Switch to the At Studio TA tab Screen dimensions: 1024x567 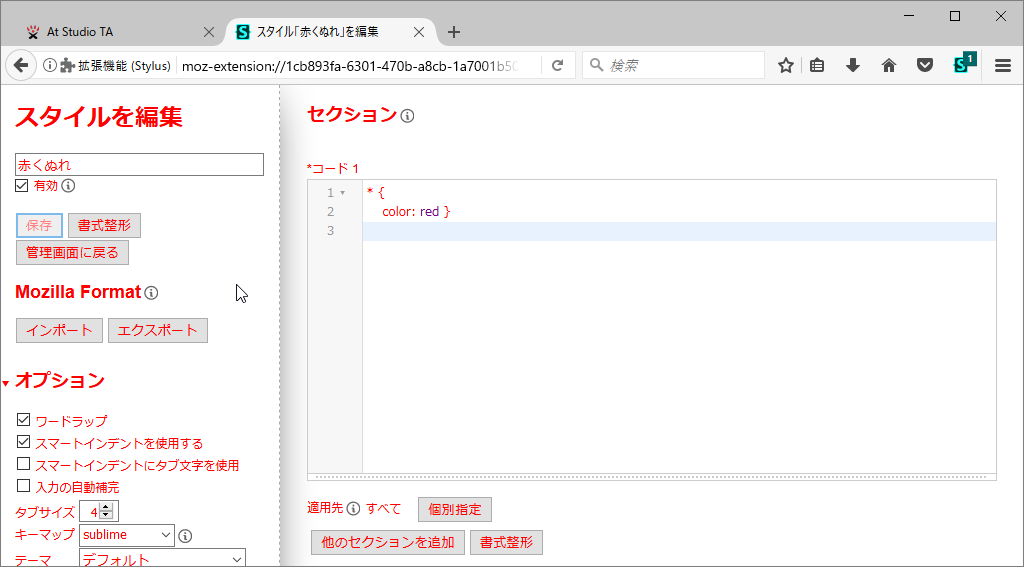point(119,32)
